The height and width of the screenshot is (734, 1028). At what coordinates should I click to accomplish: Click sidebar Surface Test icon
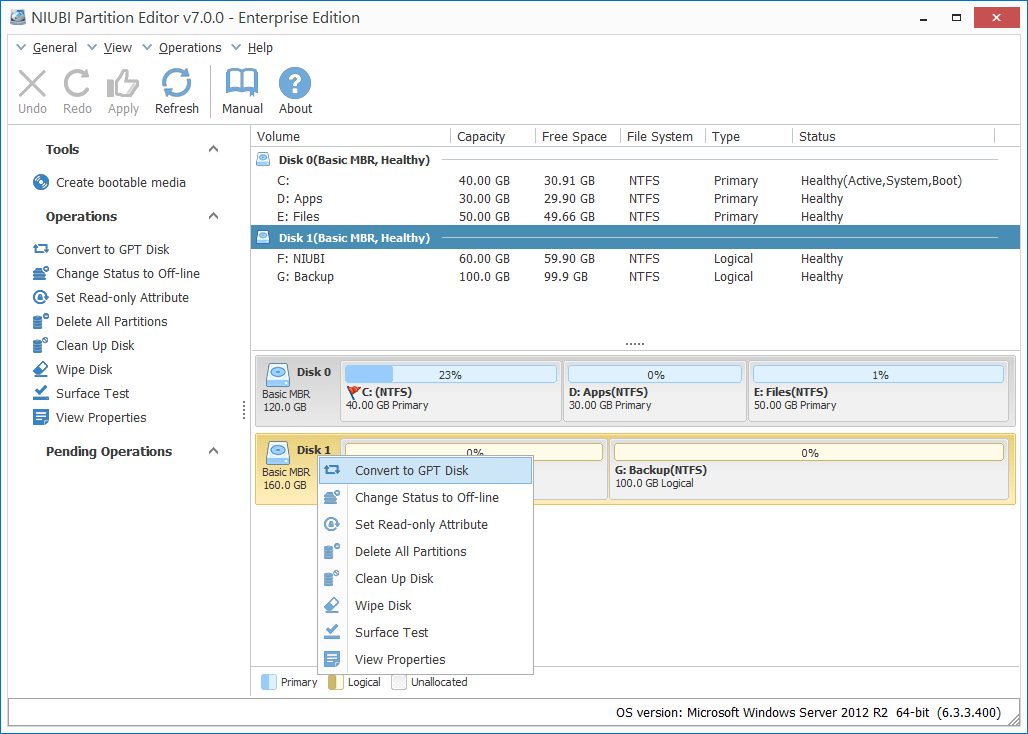click(41, 393)
